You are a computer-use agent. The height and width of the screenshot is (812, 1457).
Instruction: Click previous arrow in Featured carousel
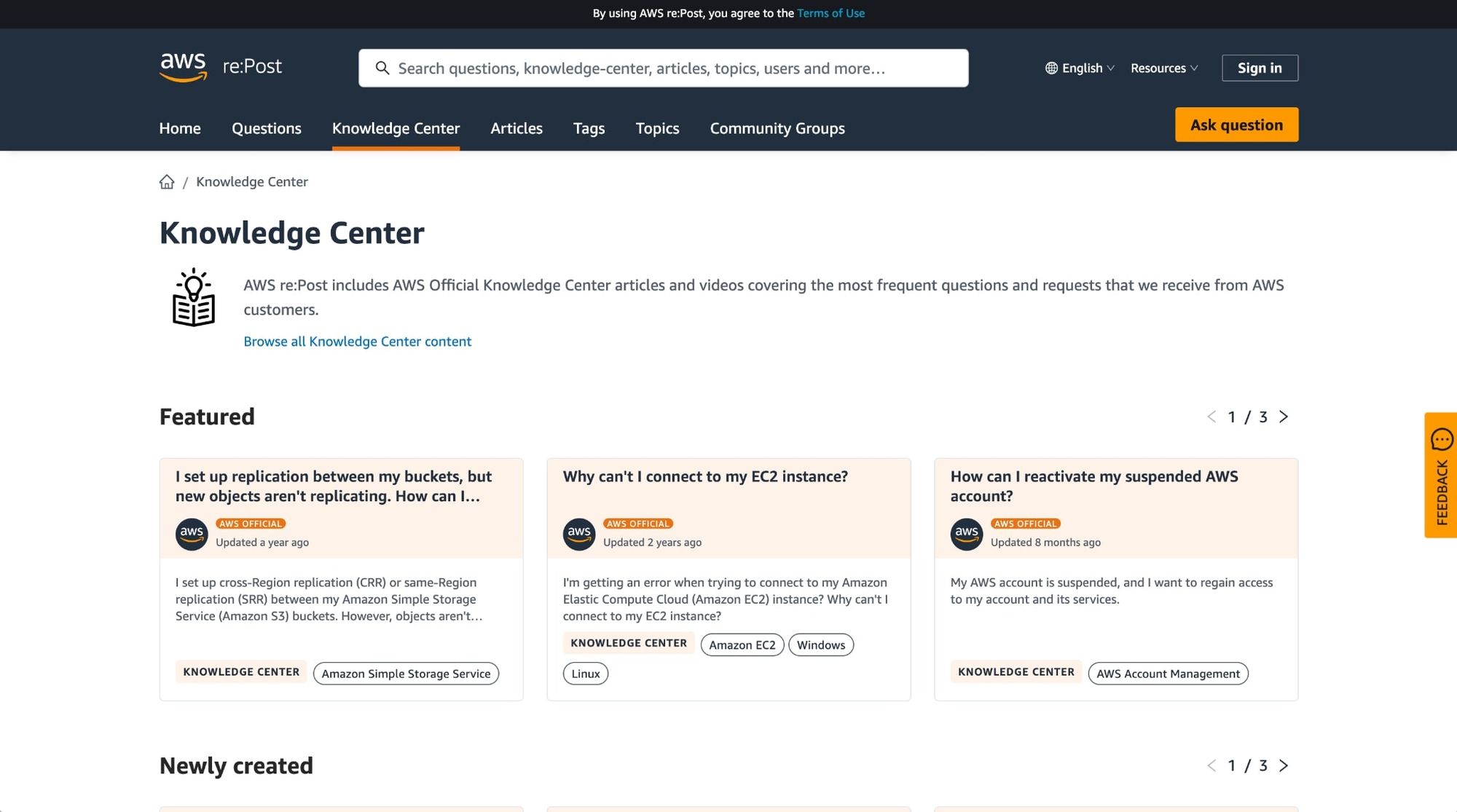tap(1211, 417)
